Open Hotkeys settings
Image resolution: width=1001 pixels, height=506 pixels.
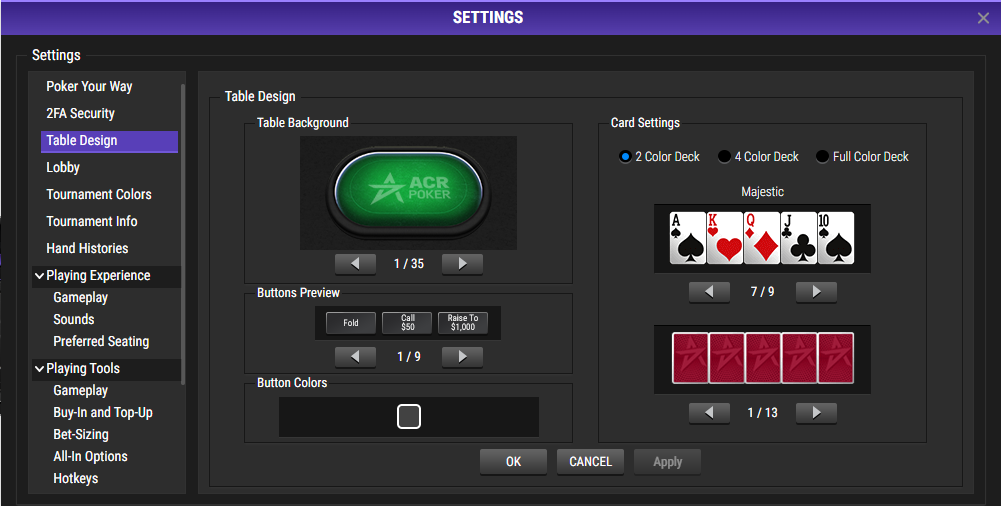pyautogui.click(x=76, y=479)
